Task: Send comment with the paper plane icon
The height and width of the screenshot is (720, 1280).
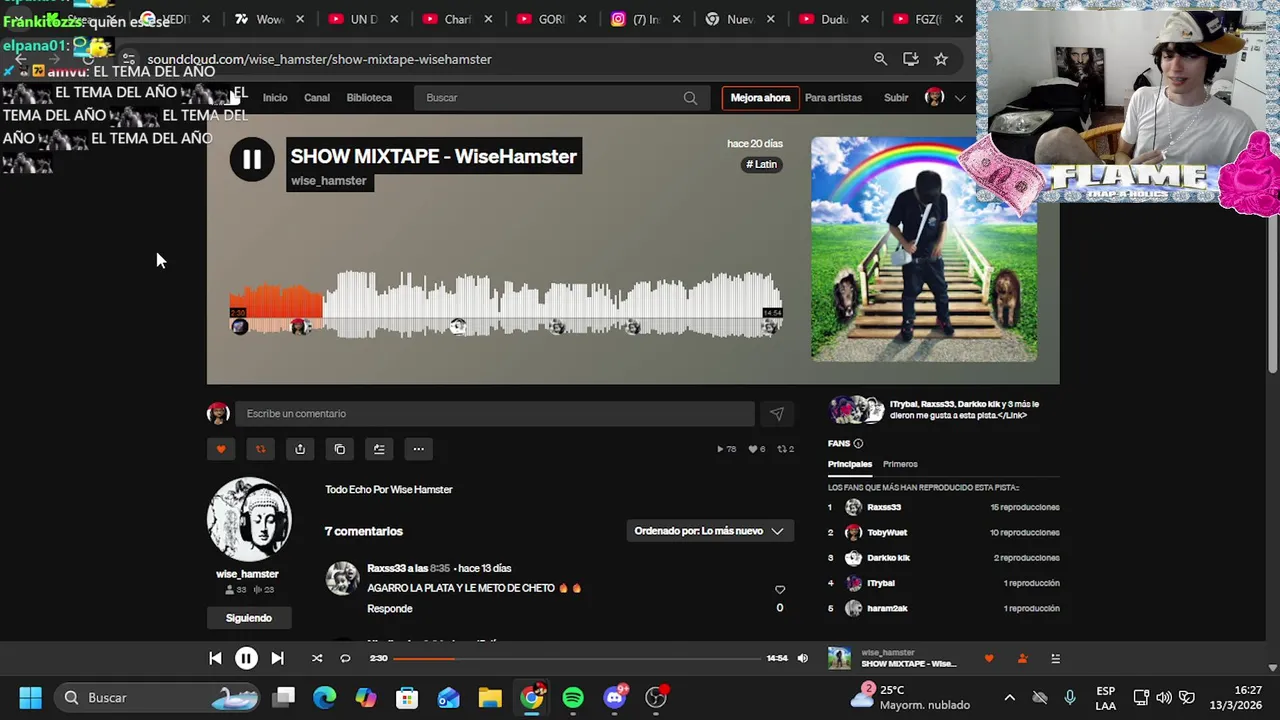Action: pos(776,414)
